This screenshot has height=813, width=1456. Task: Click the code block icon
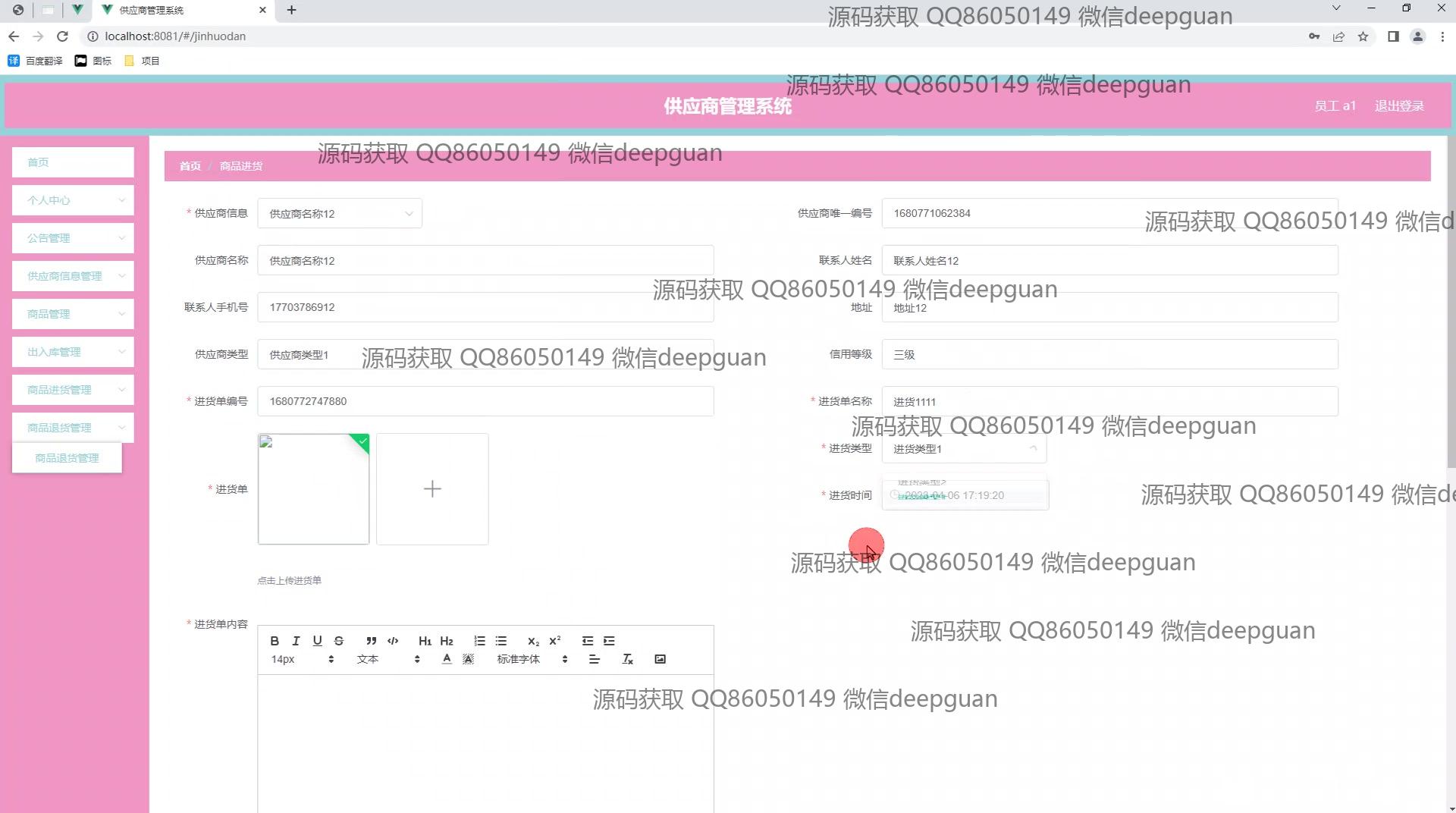click(x=393, y=641)
